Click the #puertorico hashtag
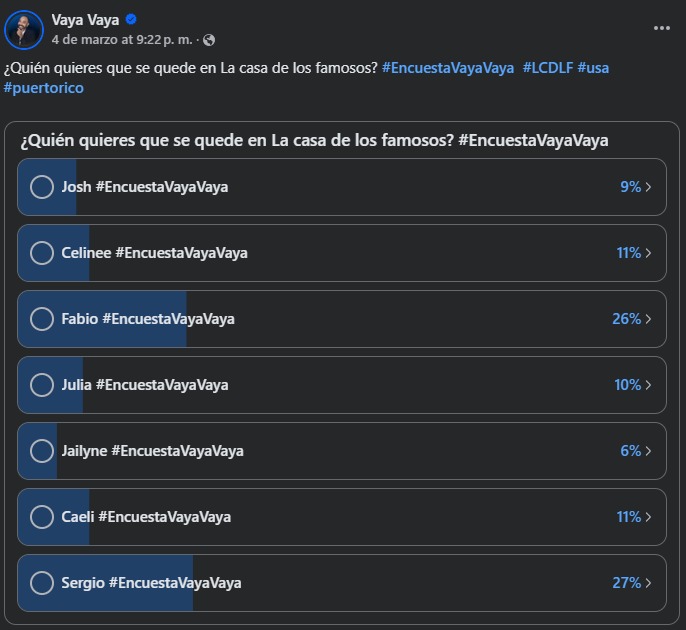 pyautogui.click(x=44, y=88)
